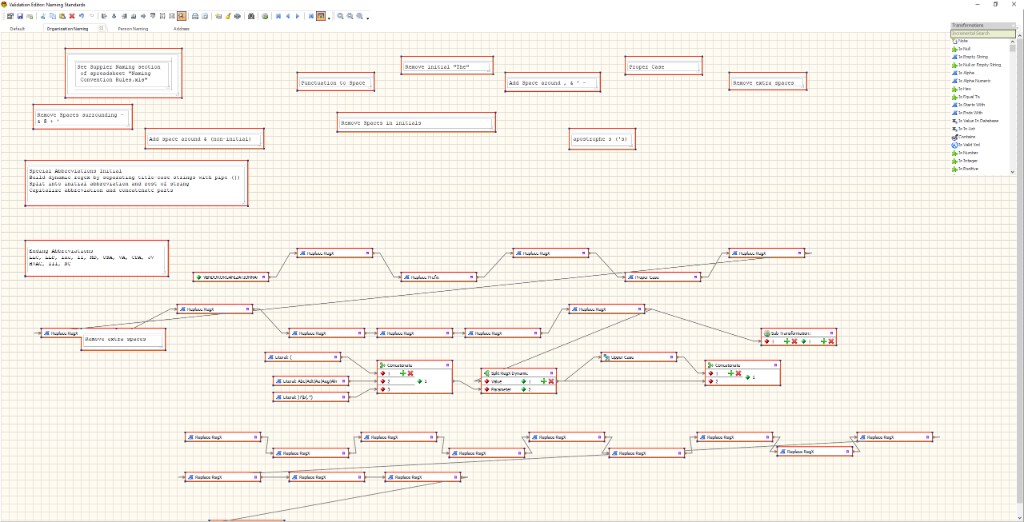
Task: Select Is Number transformation
Action: pyautogui.click(x=967, y=152)
